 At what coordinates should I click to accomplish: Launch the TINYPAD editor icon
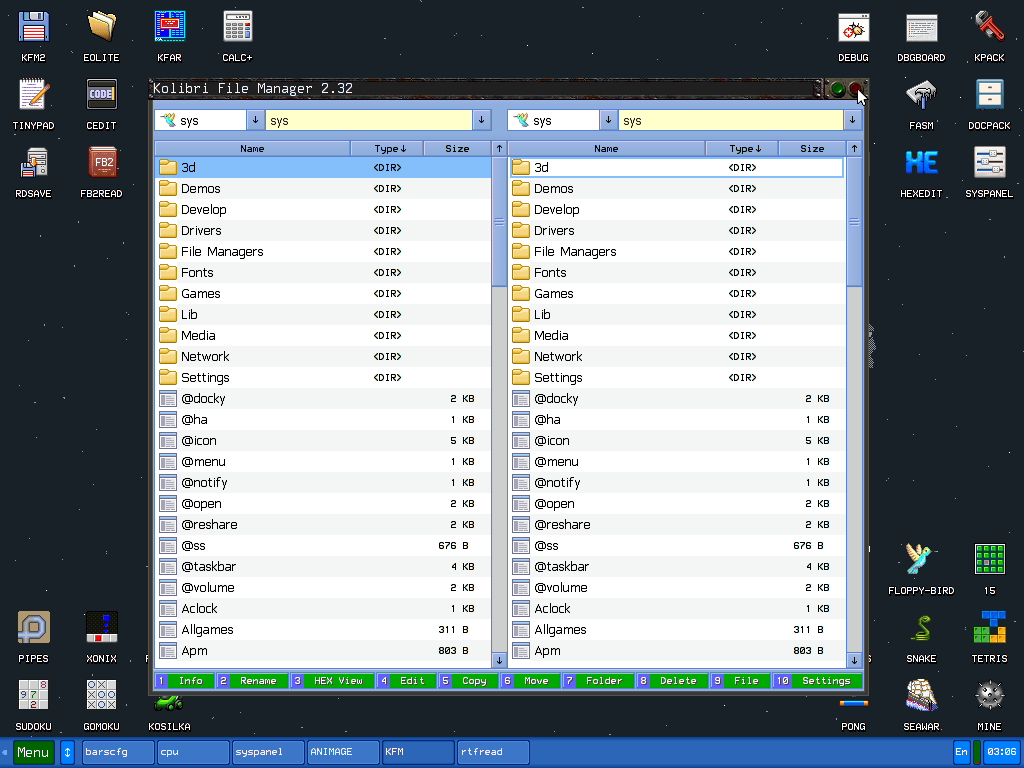(33, 95)
